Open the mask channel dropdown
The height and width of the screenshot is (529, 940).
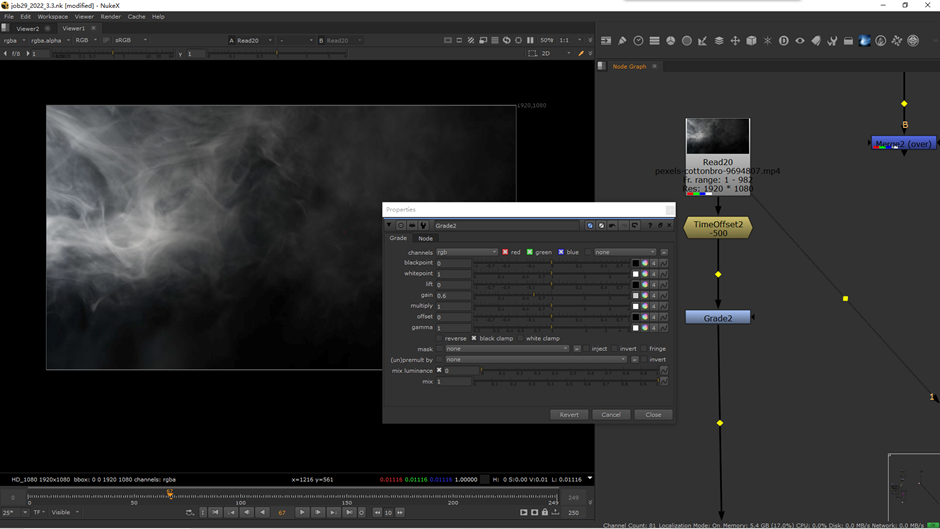click(x=507, y=349)
